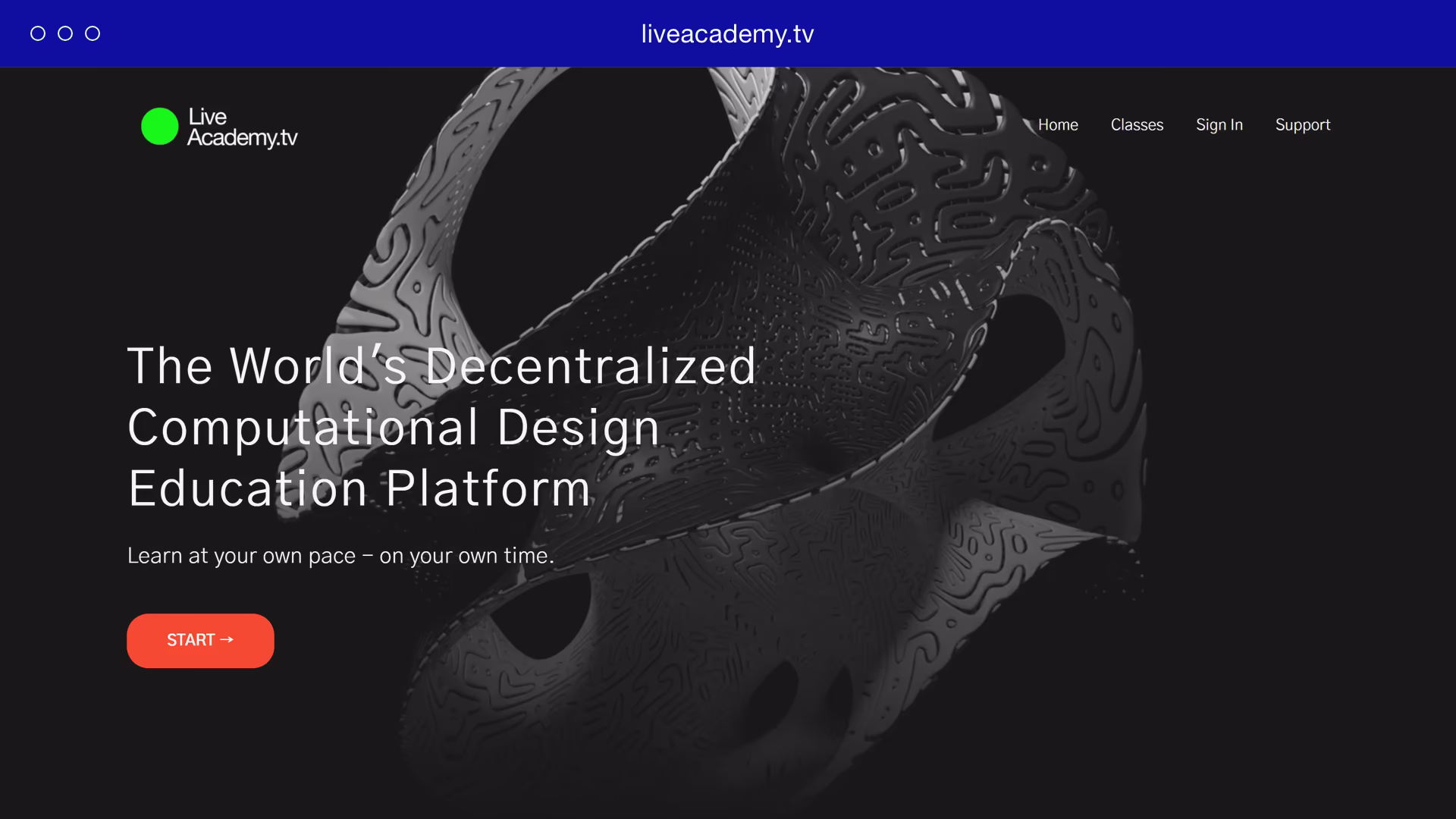Click the 'Computational Design' headline line

pyautogui.click(x=394, y=428)
